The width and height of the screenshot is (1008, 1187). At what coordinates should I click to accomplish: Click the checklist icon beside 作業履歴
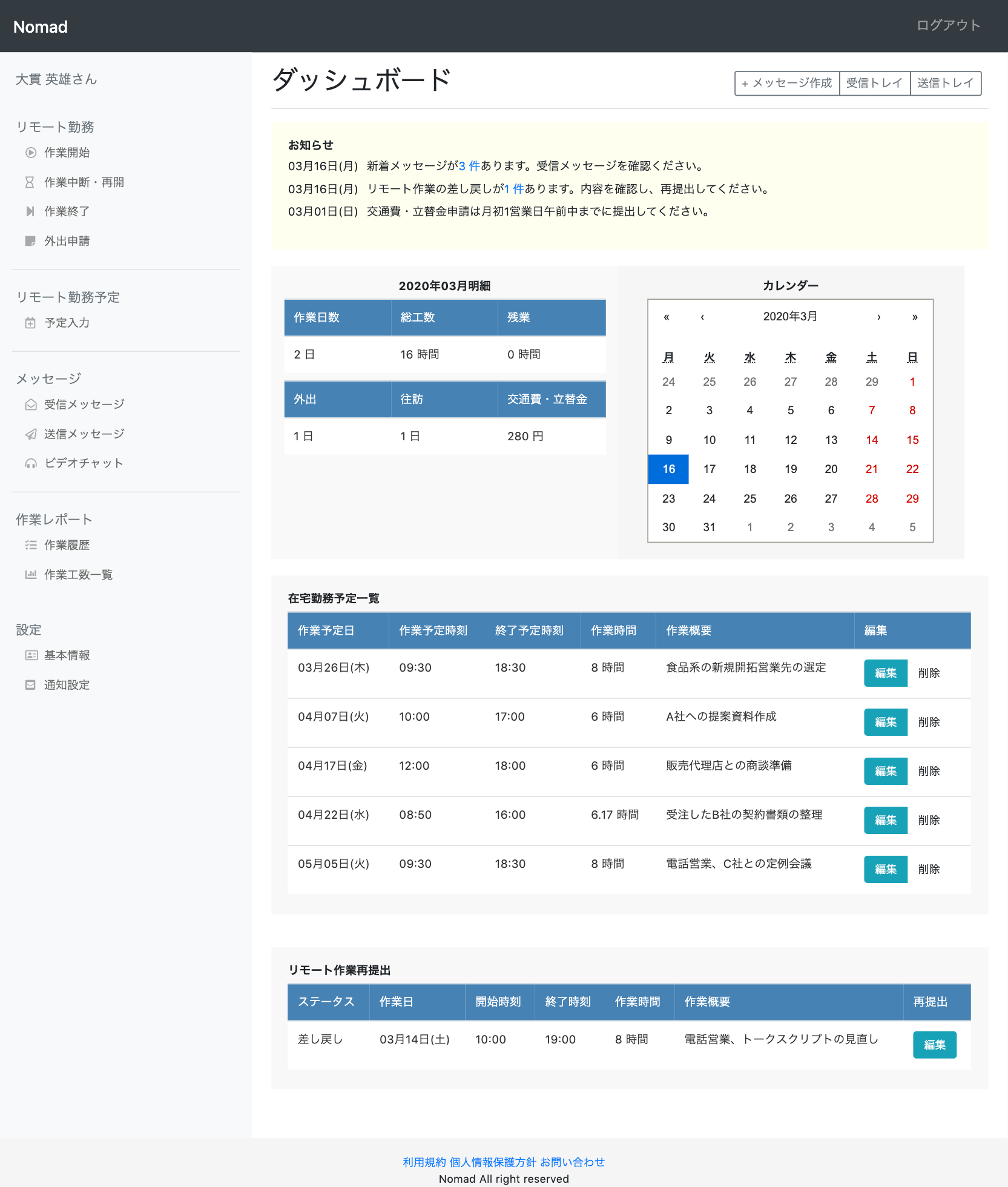click(x=31, y=545)
